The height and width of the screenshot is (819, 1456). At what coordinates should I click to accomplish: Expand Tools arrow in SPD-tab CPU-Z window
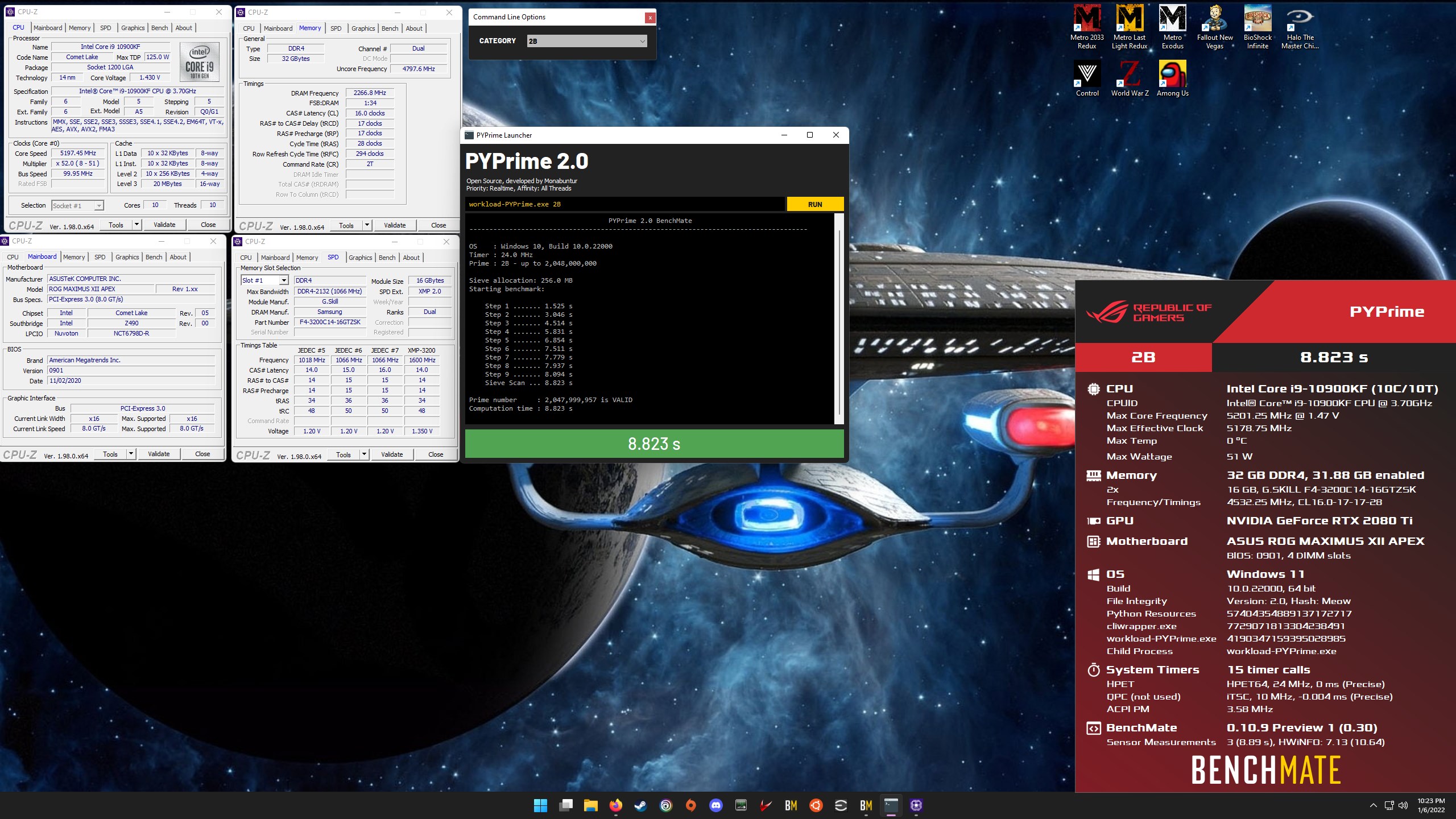click(364, 454)
